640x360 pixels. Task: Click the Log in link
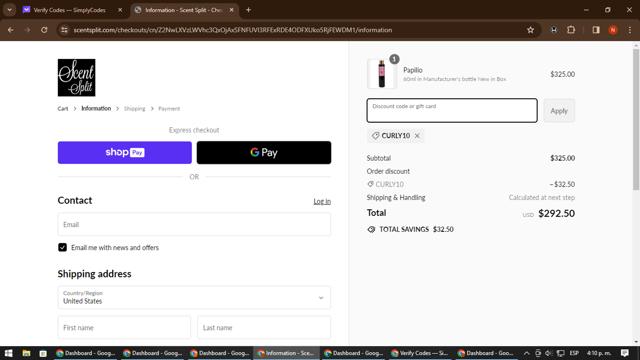tap(322, 201)
